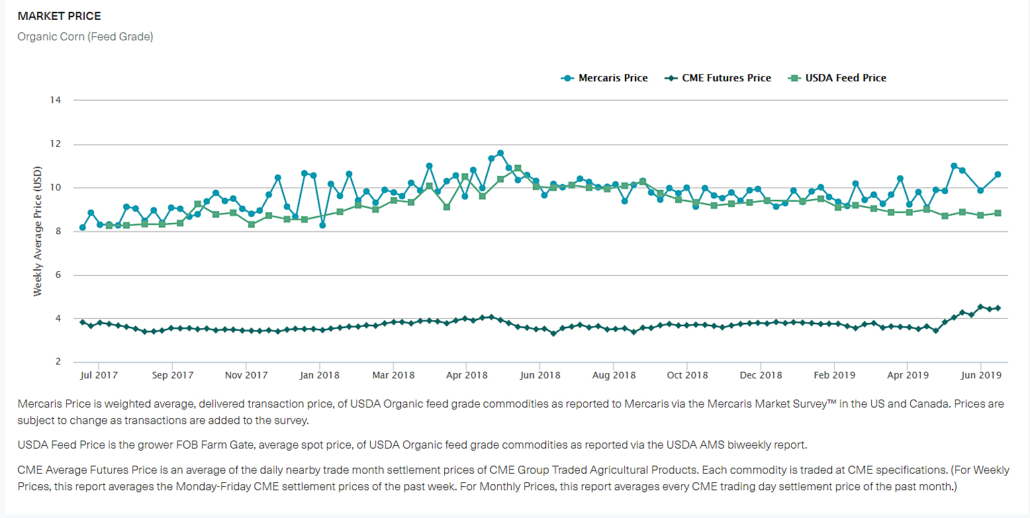The width and height of the screenshot is (1030, 518).
Task: Hide the CME Futures Price series
Action: [x=726, y=78]
